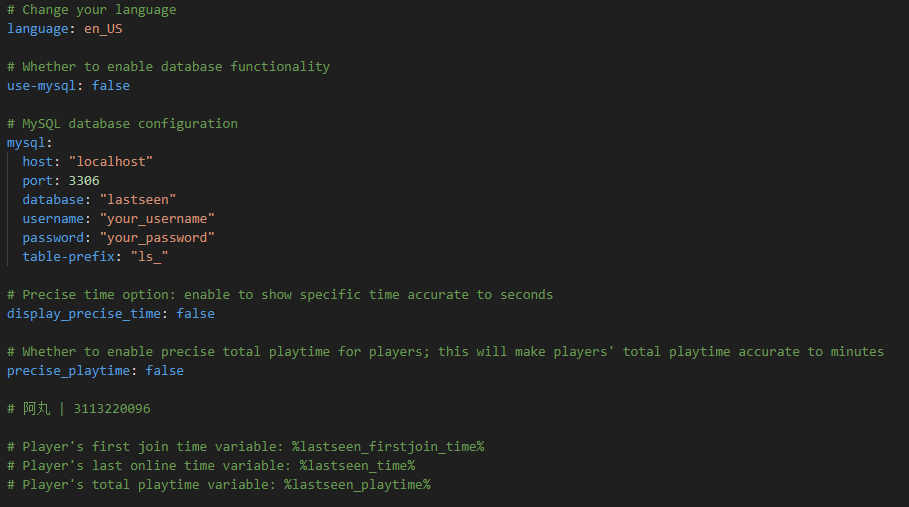The height and width of the screenshot is (507, 909).
Task: Click the use-mysql false value
Action: [111, 86]
